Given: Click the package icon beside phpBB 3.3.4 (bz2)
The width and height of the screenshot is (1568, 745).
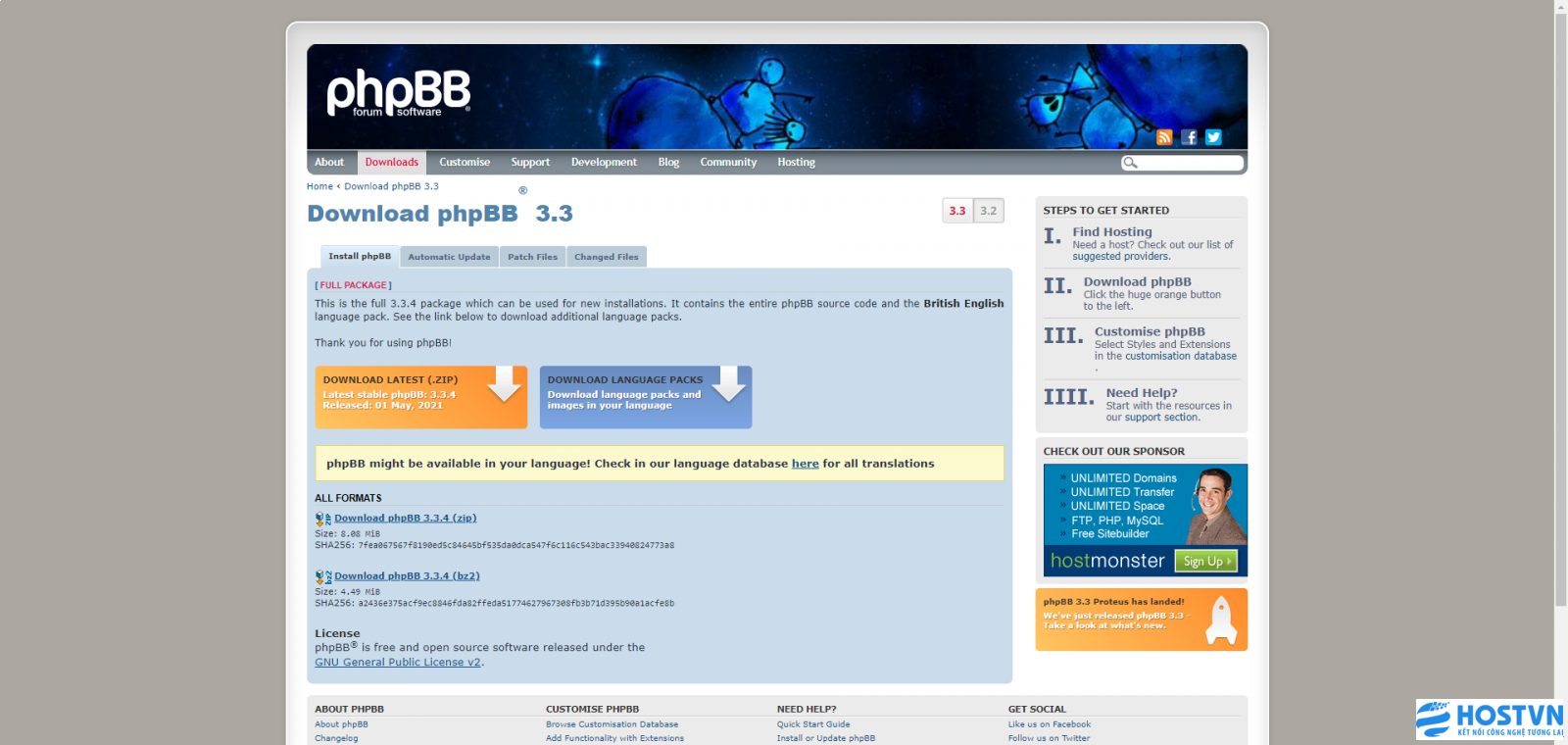Looking at the screenshot, I should point(323,576).
